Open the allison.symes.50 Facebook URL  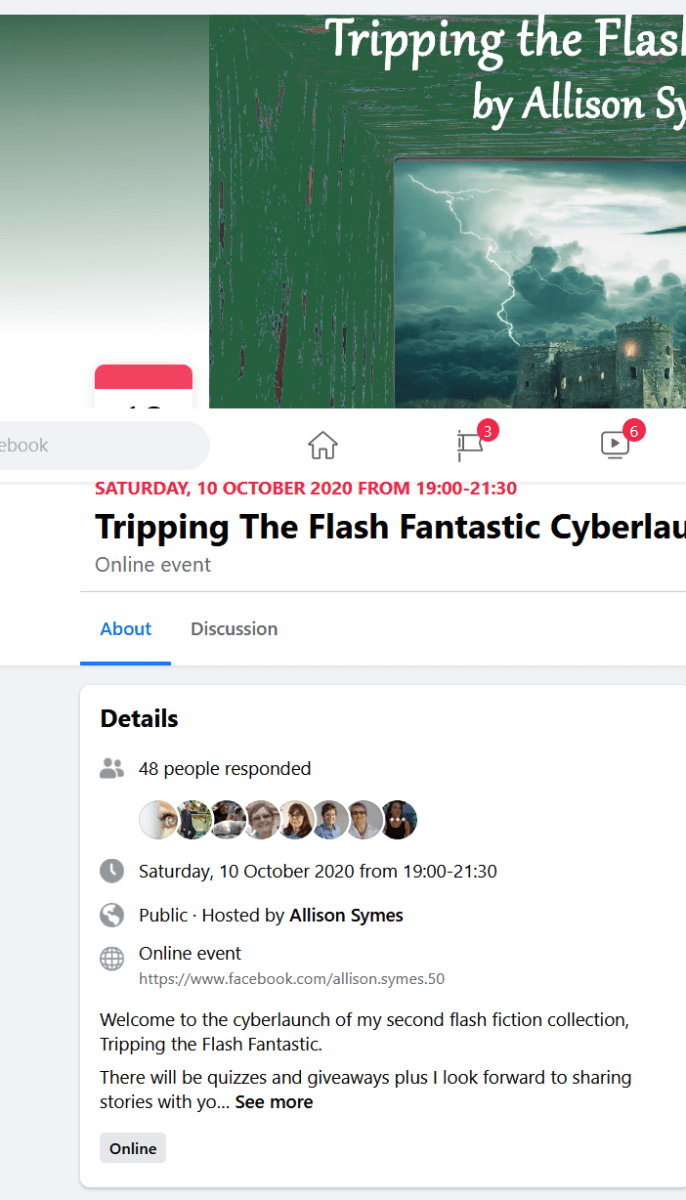(x=292, y=979)
